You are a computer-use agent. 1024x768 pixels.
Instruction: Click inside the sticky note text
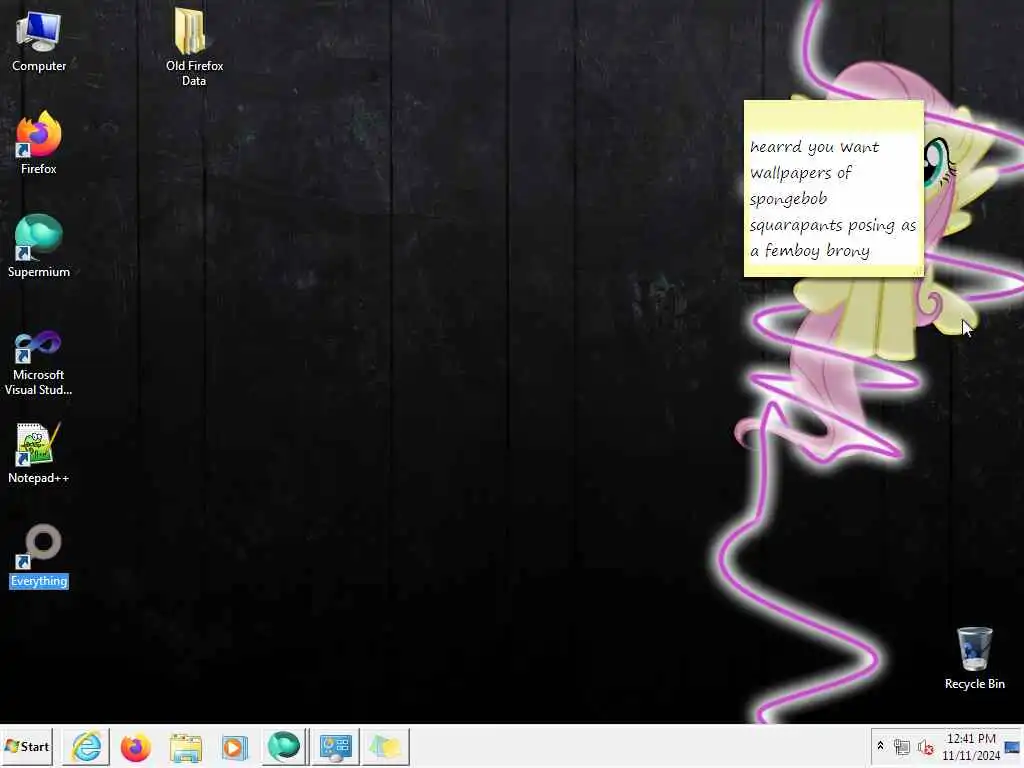pos(833,199)
